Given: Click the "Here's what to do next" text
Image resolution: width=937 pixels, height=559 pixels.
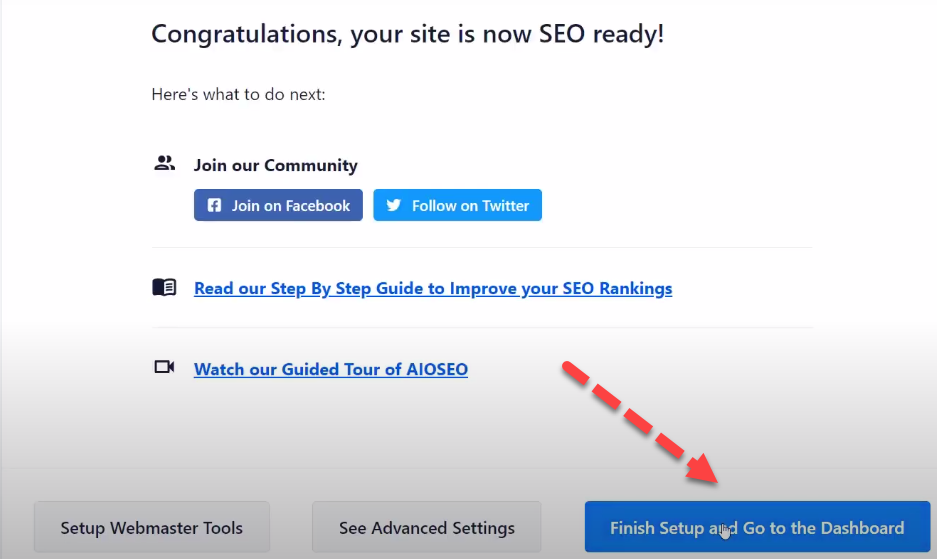Looking at the screenshot, I should coord(238,95).
